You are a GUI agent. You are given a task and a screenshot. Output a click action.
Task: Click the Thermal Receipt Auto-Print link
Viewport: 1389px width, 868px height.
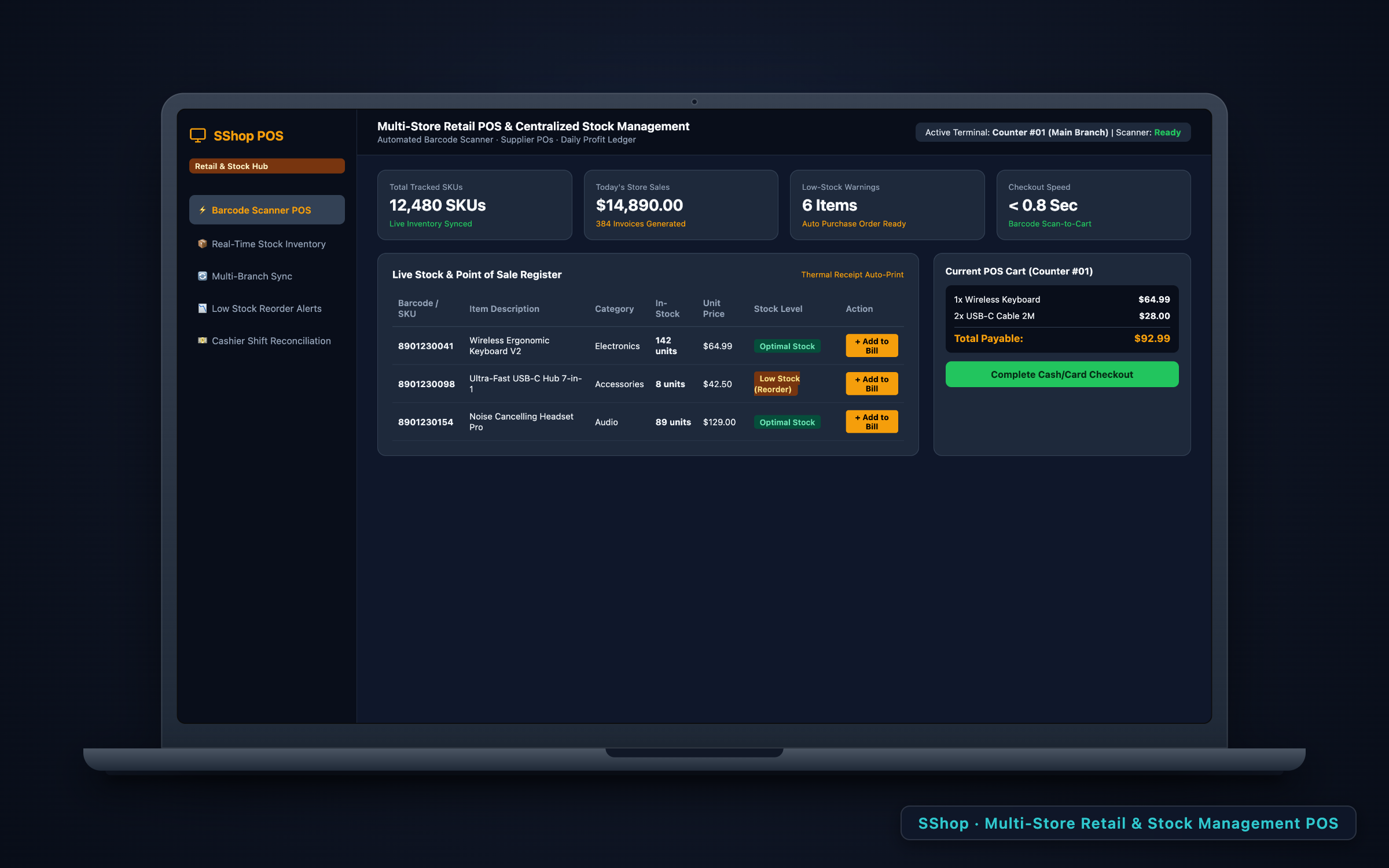[x=852, y=275]
